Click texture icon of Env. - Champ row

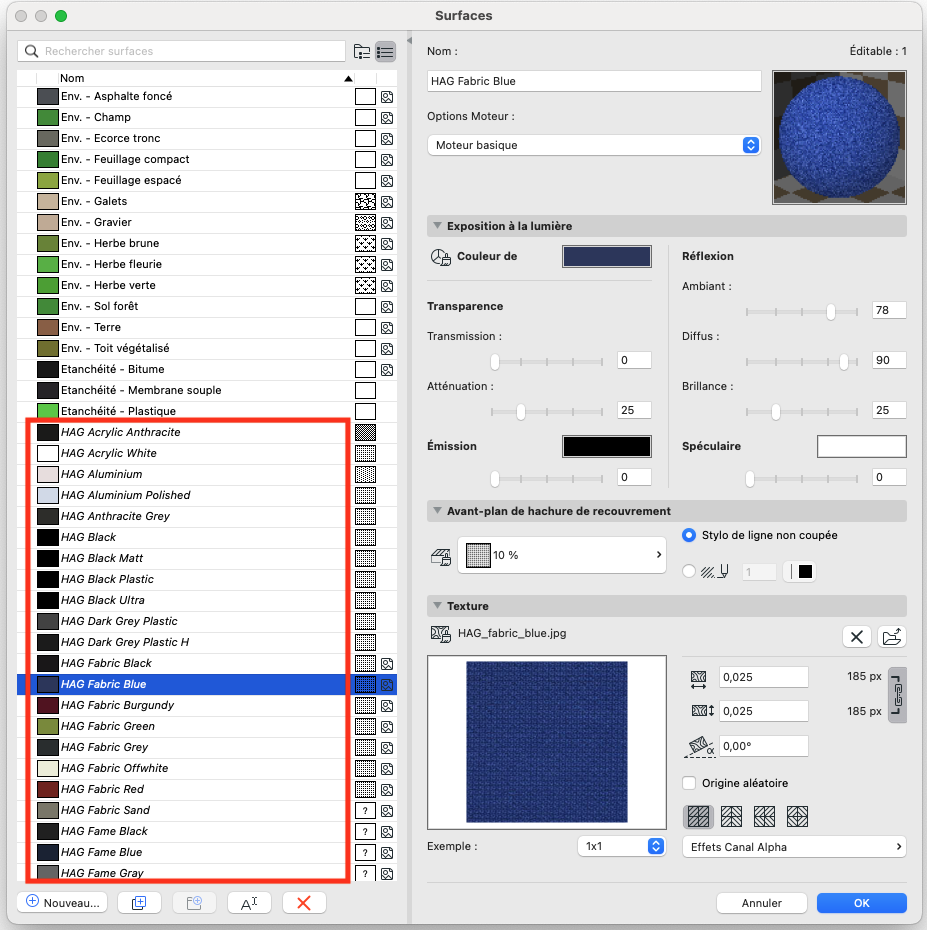[387, 118]
